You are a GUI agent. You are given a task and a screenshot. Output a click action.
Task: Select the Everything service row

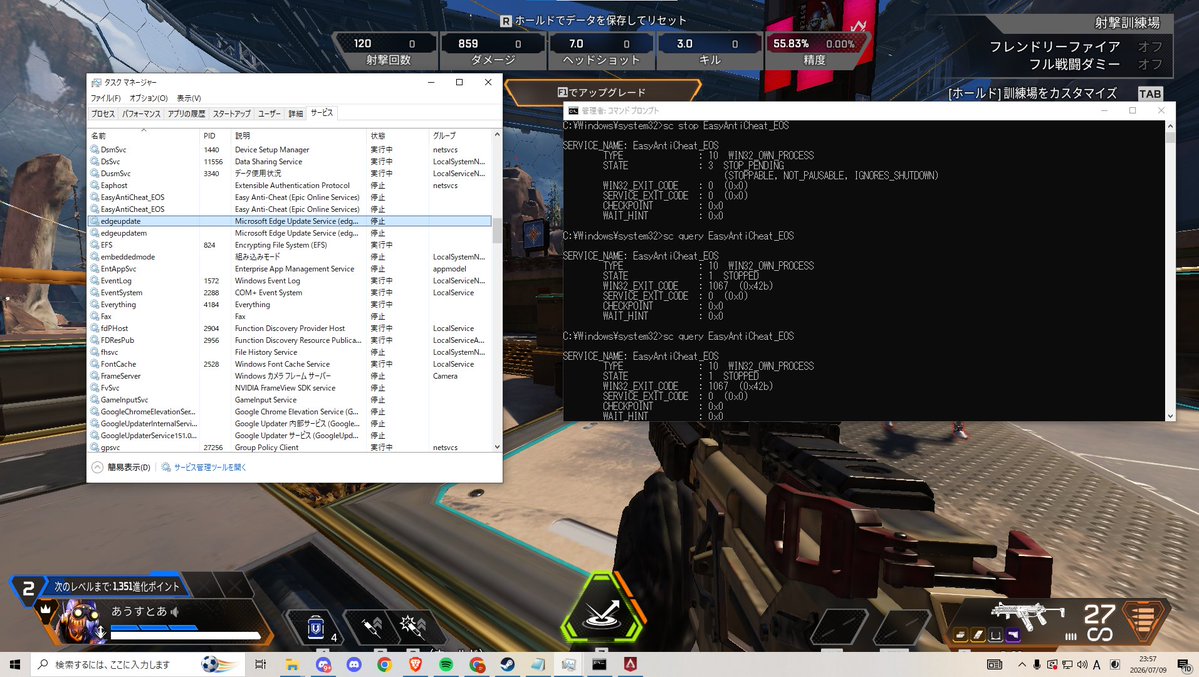[x=290, y=304]
